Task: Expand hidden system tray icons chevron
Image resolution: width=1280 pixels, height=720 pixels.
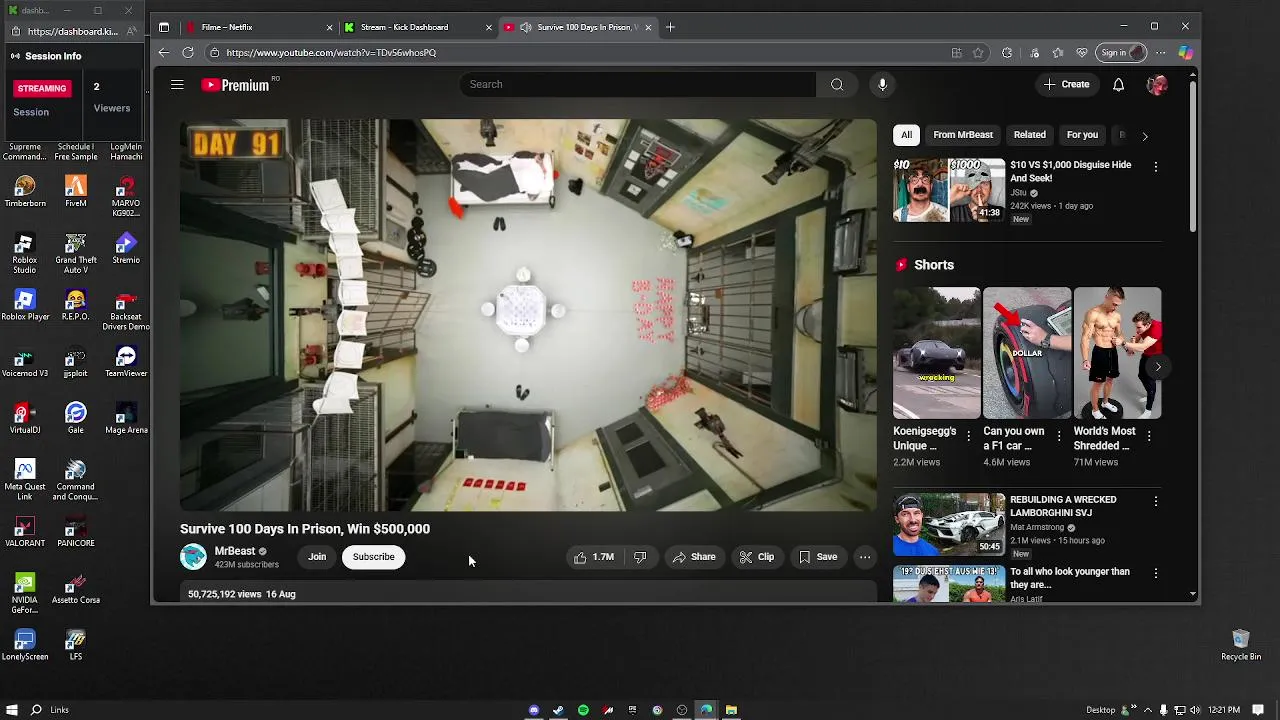Action: pos(1147,710)
